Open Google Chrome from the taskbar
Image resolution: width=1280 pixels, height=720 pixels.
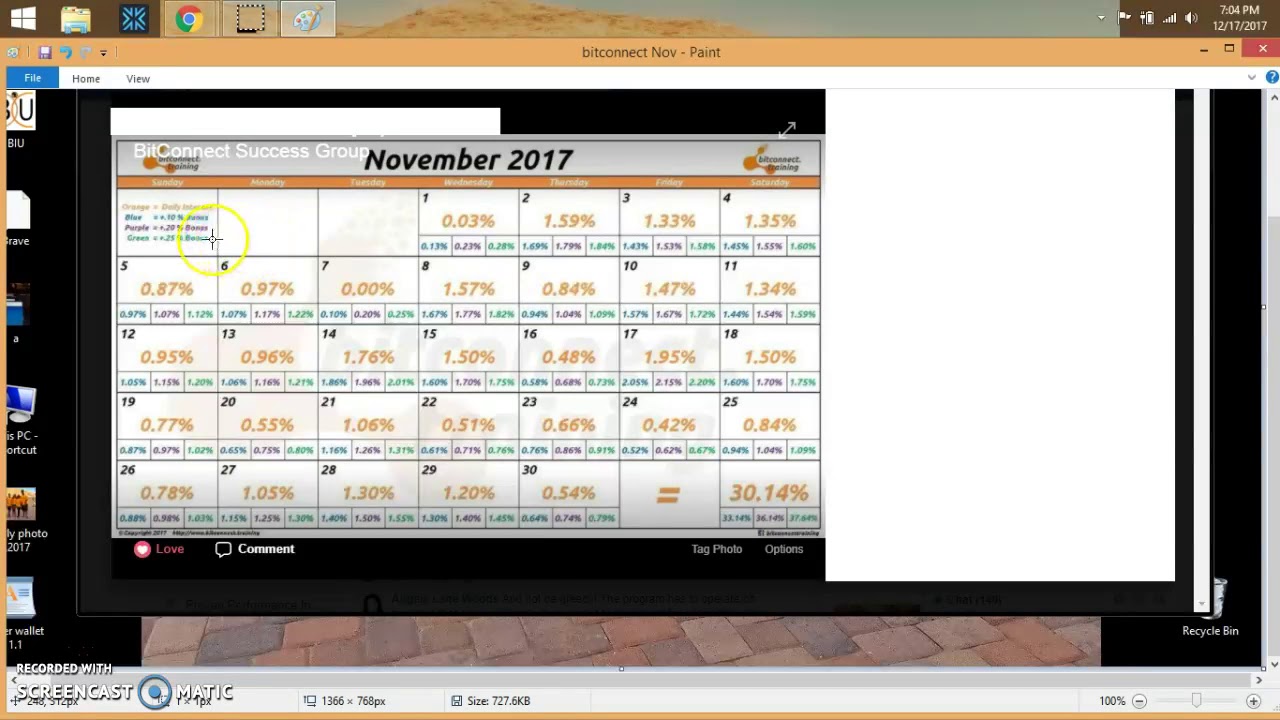(190, 18)
